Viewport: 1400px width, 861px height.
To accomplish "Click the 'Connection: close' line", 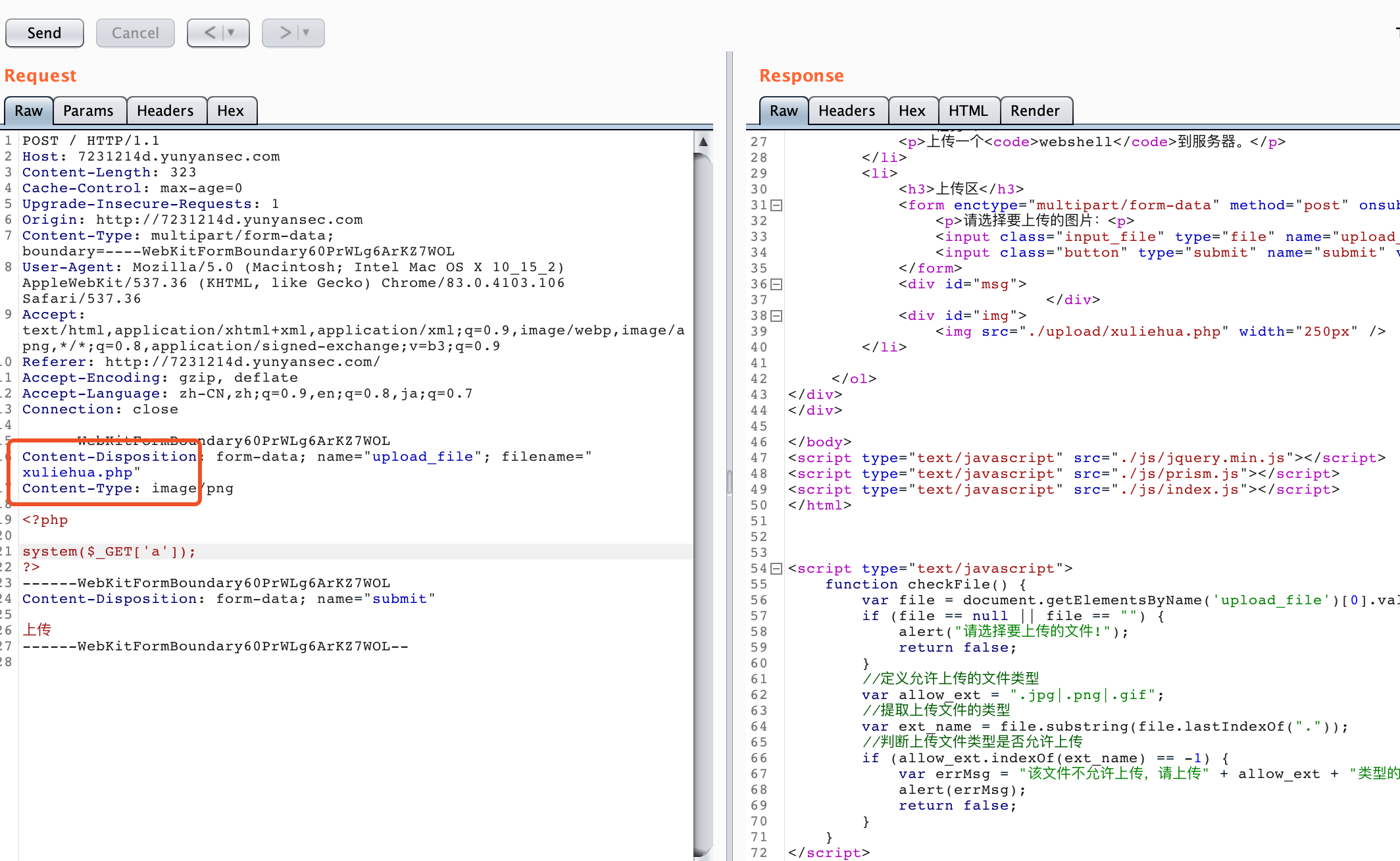I will [100, 409].
